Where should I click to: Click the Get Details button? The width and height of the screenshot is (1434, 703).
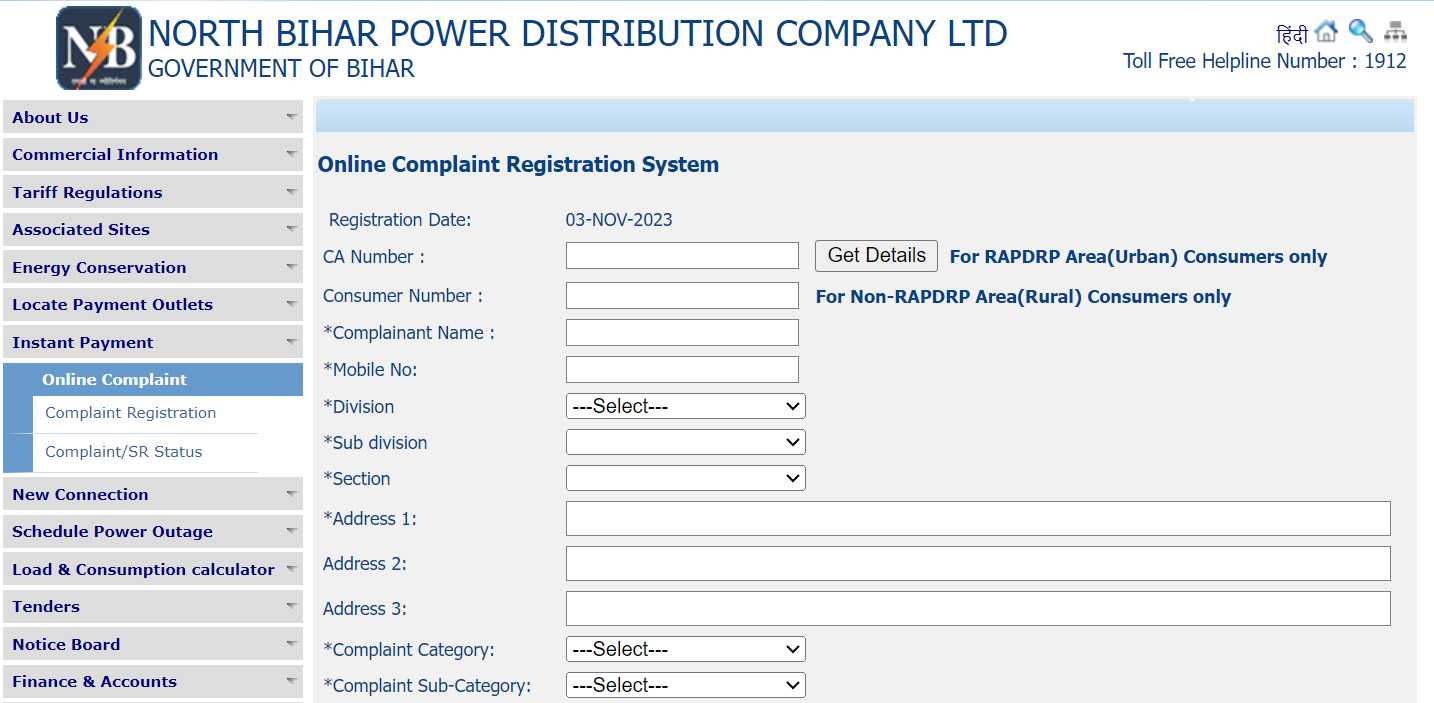(876, 256)
